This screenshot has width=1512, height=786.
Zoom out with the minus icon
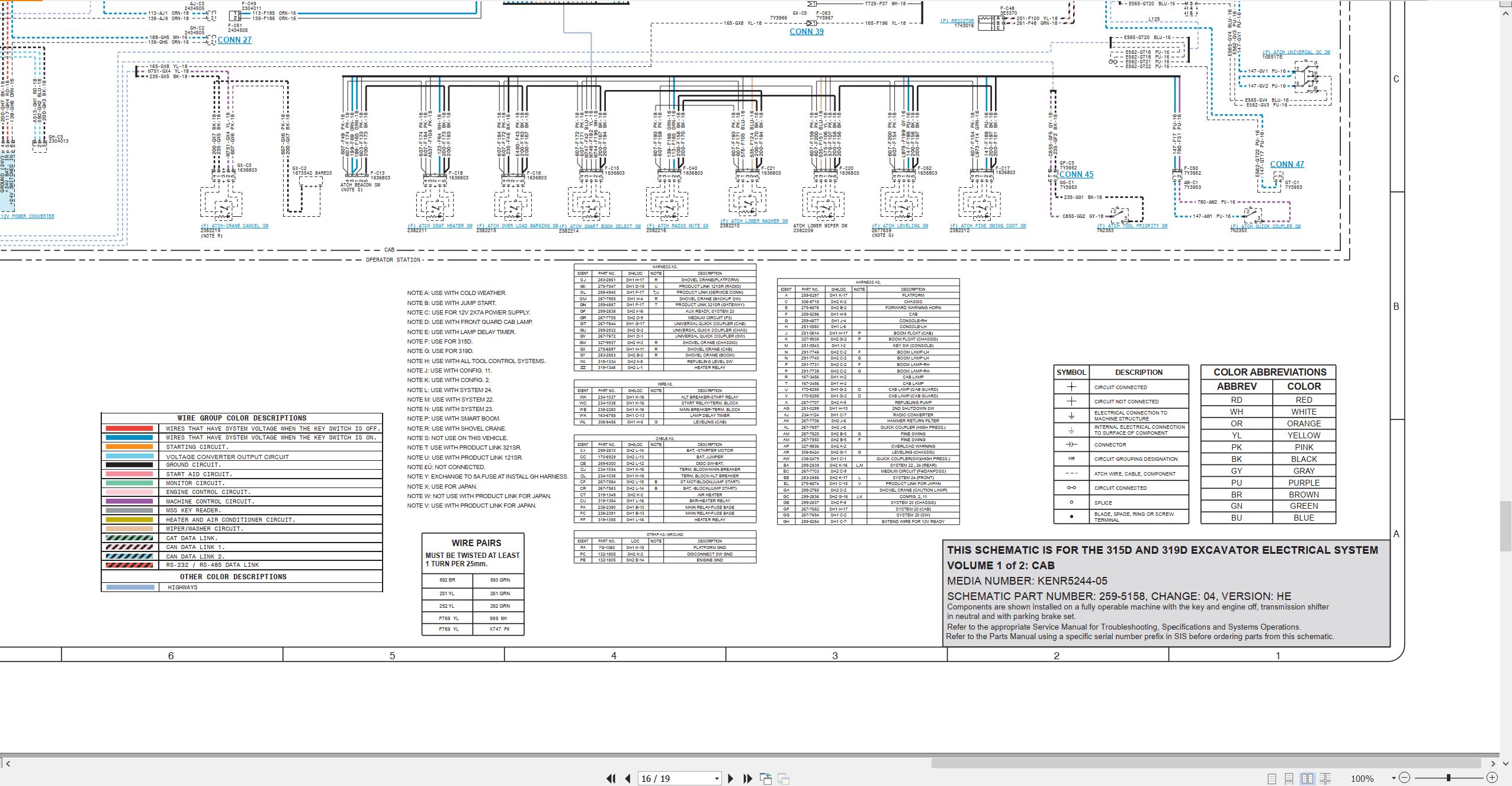tap(1404, 778)
